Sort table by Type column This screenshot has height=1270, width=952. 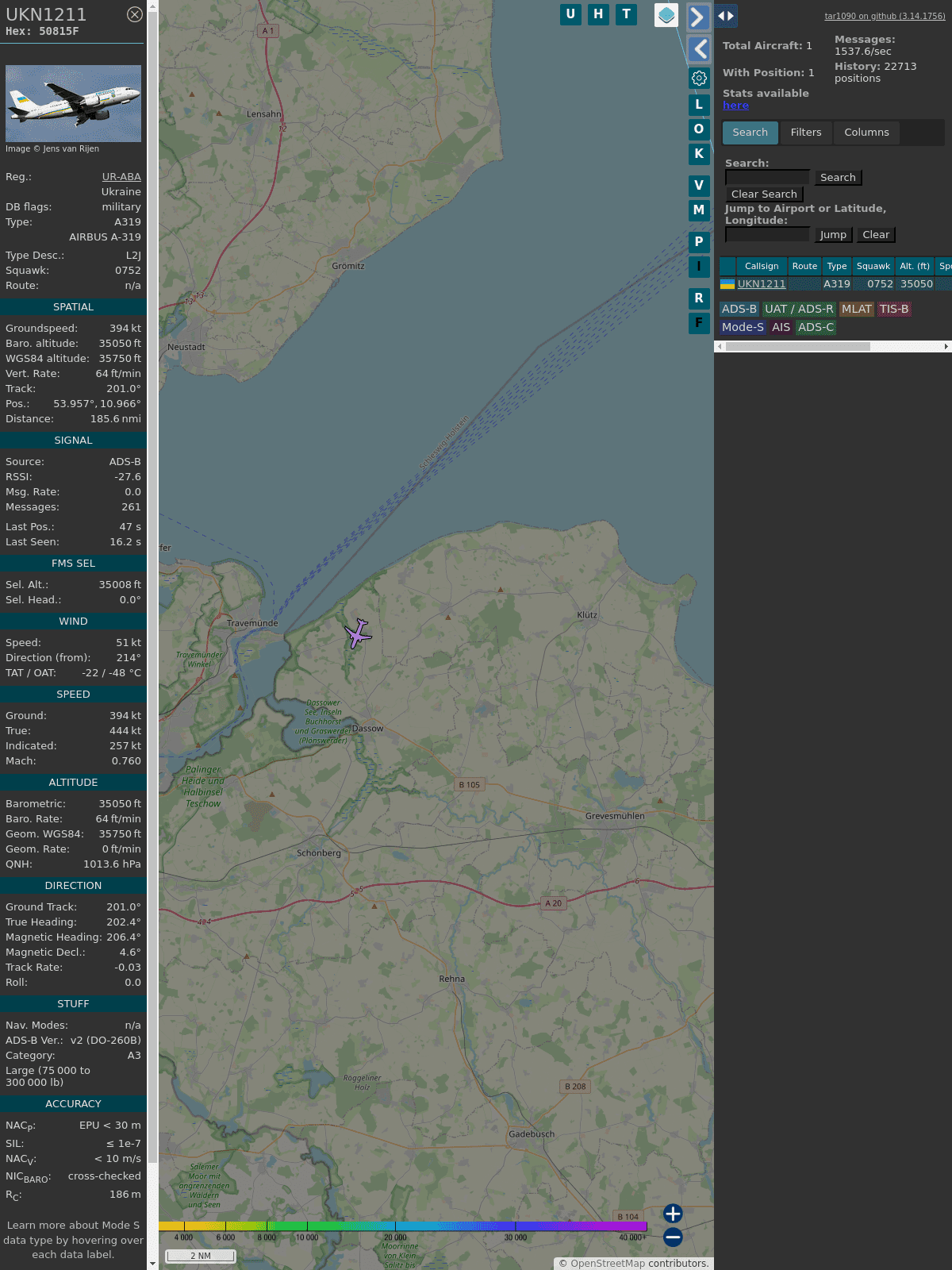coord(837,267)
